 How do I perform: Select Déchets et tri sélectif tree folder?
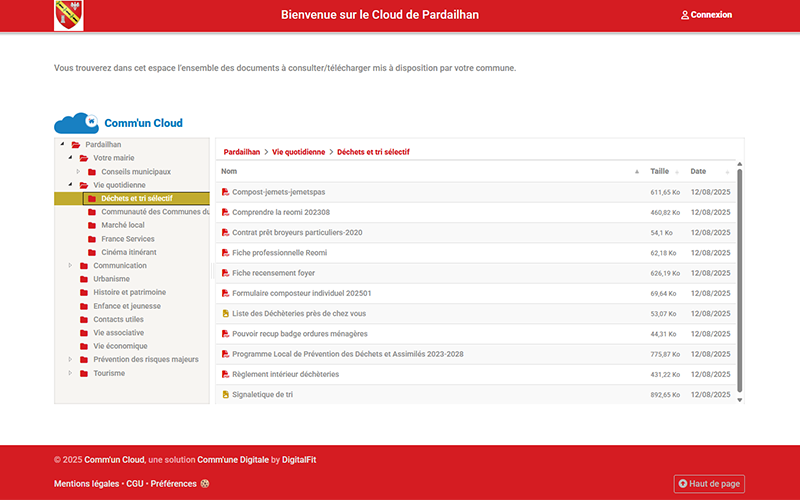click(137, 198)
